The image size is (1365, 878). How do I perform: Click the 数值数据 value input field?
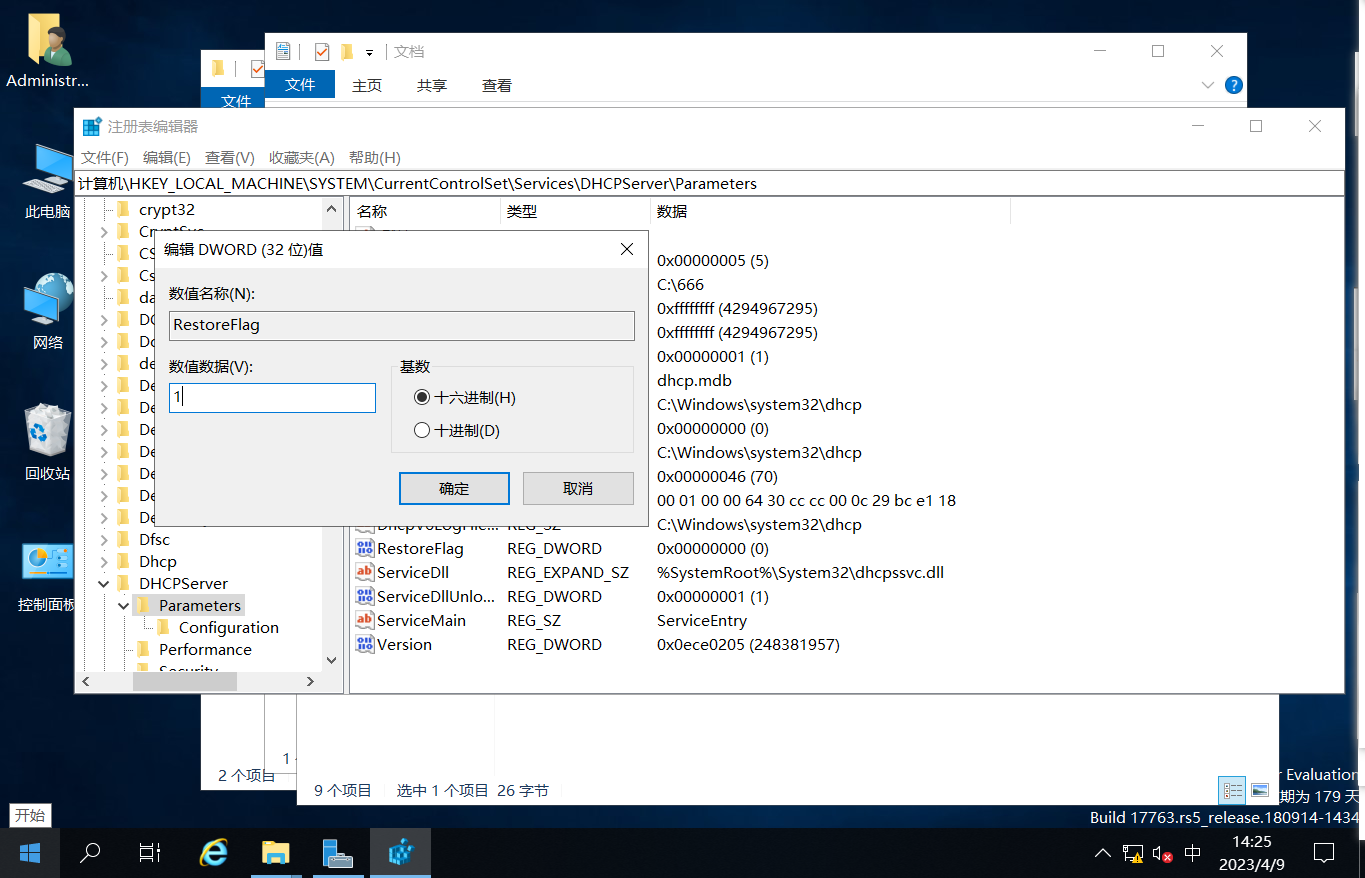[x=272, y=398]
